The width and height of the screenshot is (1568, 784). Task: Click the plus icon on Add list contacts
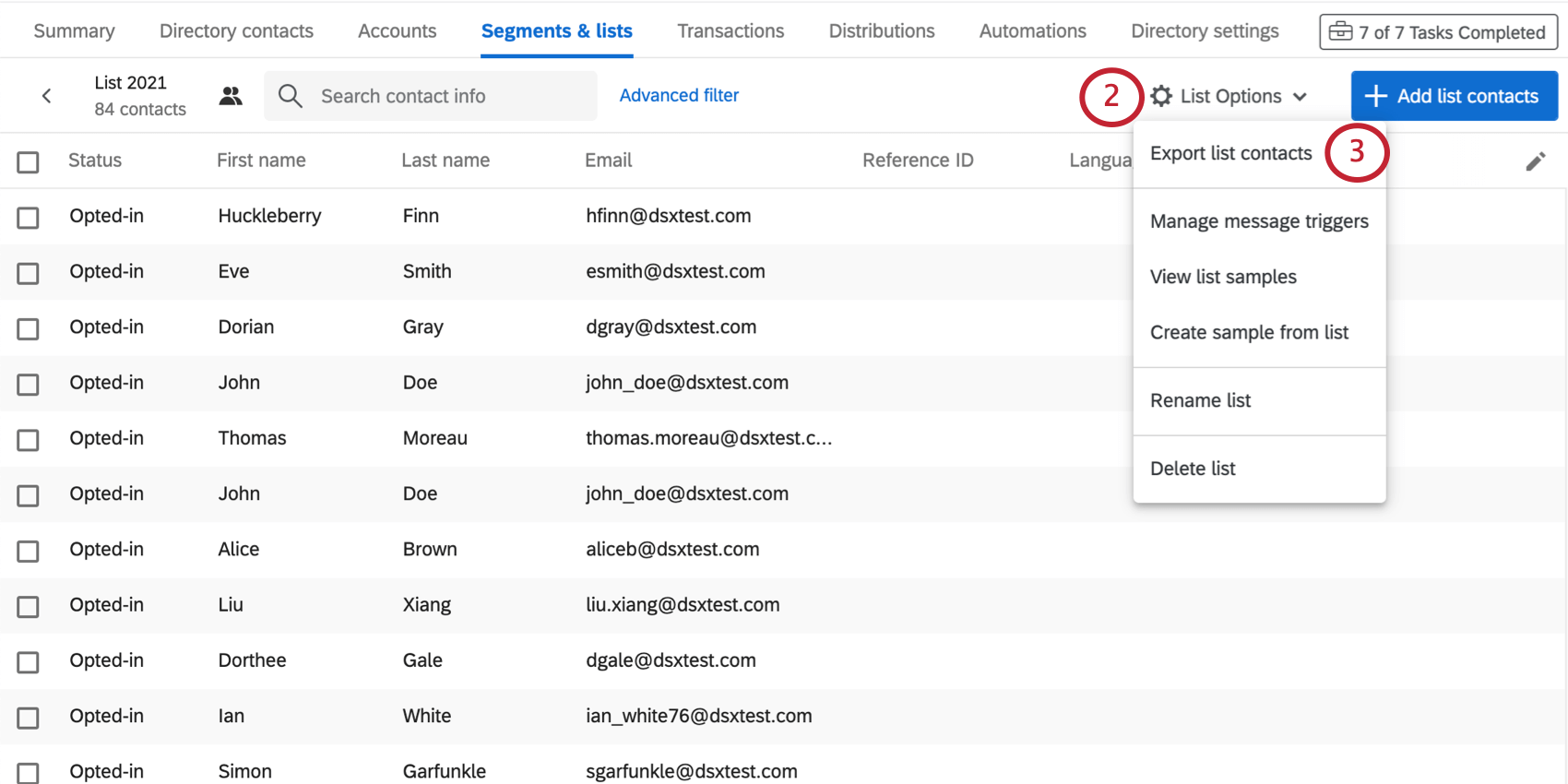pyautogui.click(x=1375, y=96)
